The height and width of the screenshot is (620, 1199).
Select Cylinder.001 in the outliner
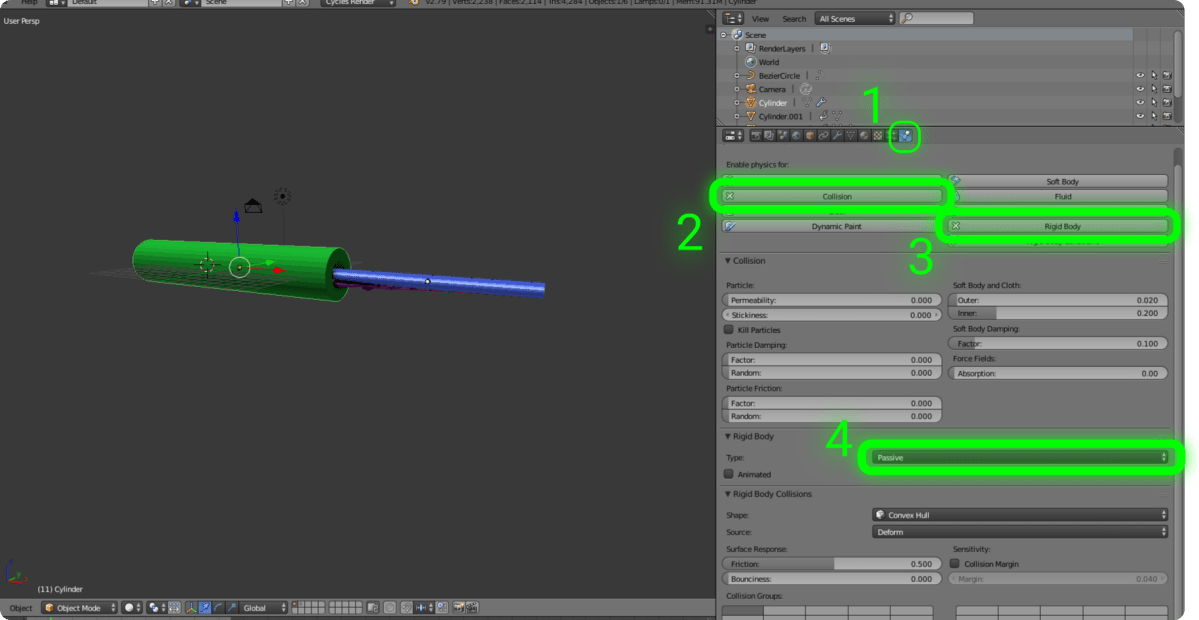tap(781, 116)
